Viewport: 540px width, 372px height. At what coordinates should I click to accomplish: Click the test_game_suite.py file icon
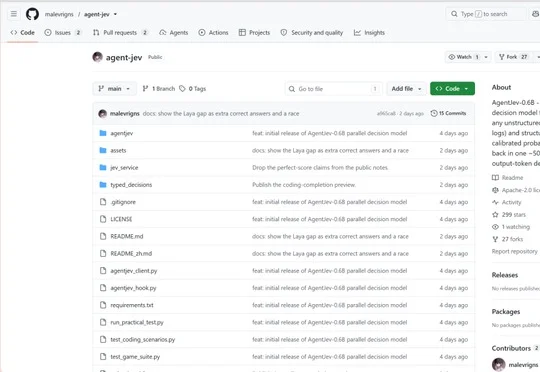tap(103, 357)
